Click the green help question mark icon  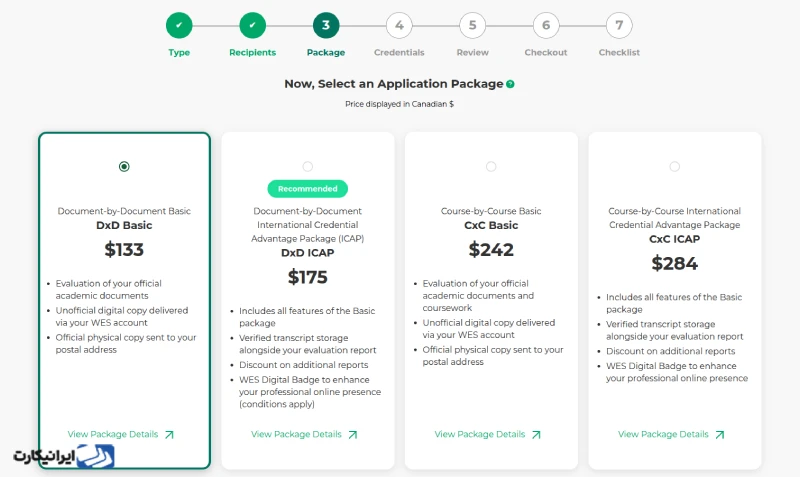pyautogui.click(x=510, y=84)
